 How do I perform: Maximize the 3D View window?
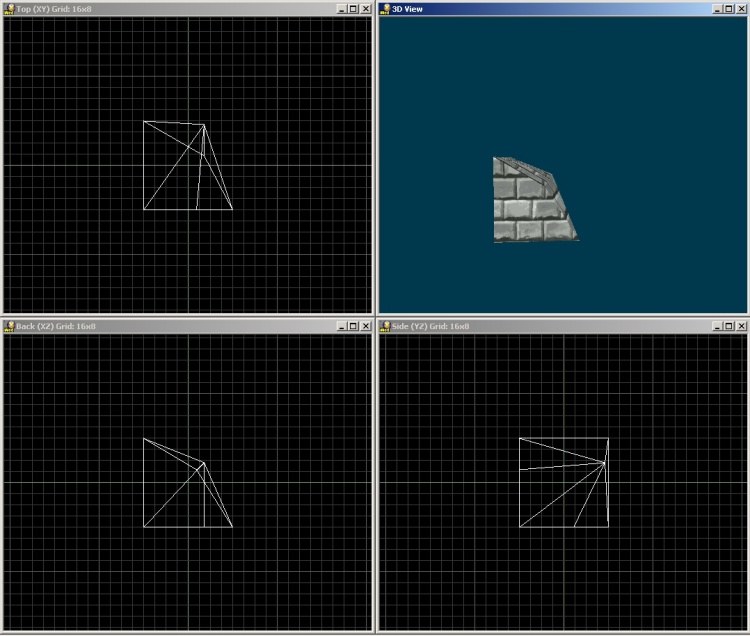pyautogui.click(x=728, y=8)
